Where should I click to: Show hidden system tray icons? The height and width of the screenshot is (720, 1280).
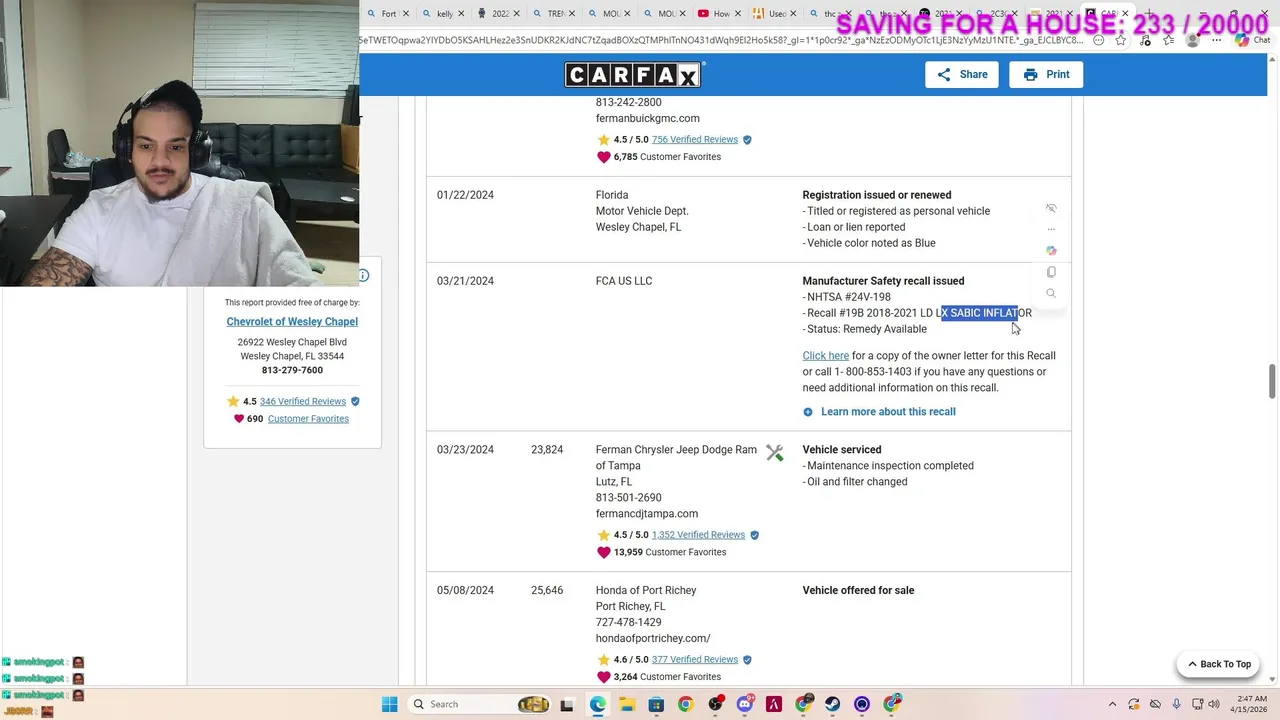[x=1112, y=704]
